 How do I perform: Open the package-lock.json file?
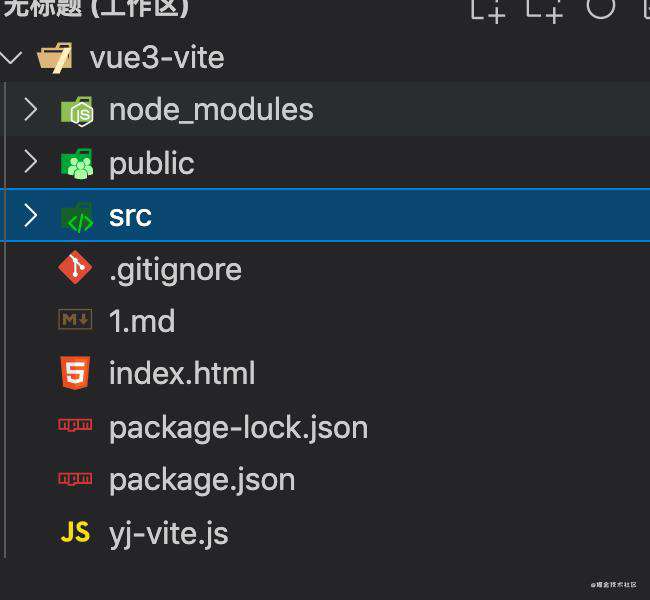pyautogui.click(x=238, y=428)
